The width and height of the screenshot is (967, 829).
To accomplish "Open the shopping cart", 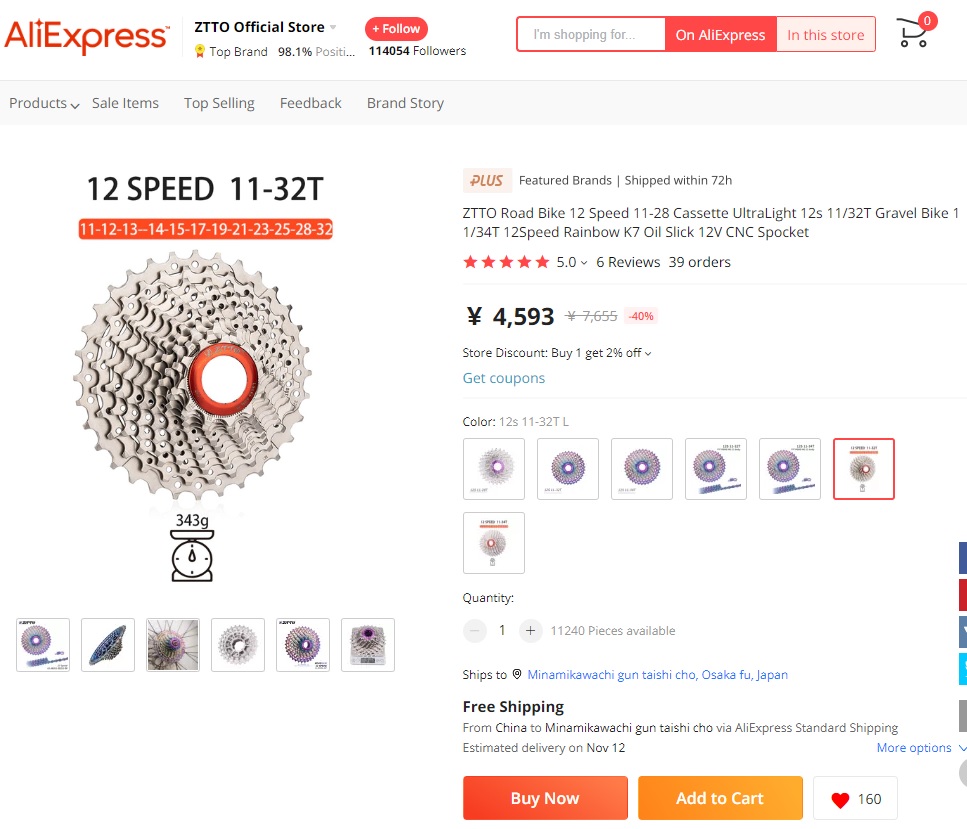I will pyautogui.click(x=911, y=33).
